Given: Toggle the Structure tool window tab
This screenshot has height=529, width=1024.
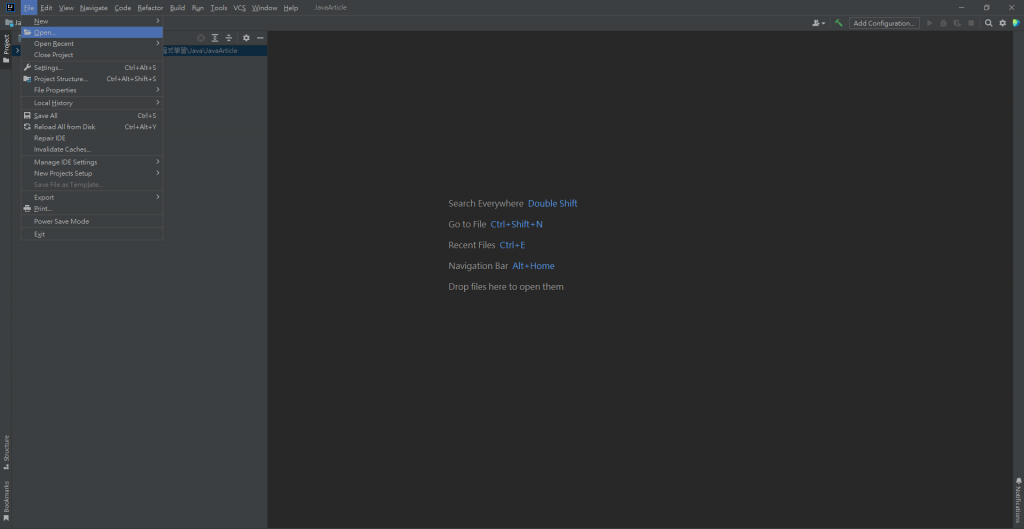Looking at the screenshot, I should tap(6, 453).
